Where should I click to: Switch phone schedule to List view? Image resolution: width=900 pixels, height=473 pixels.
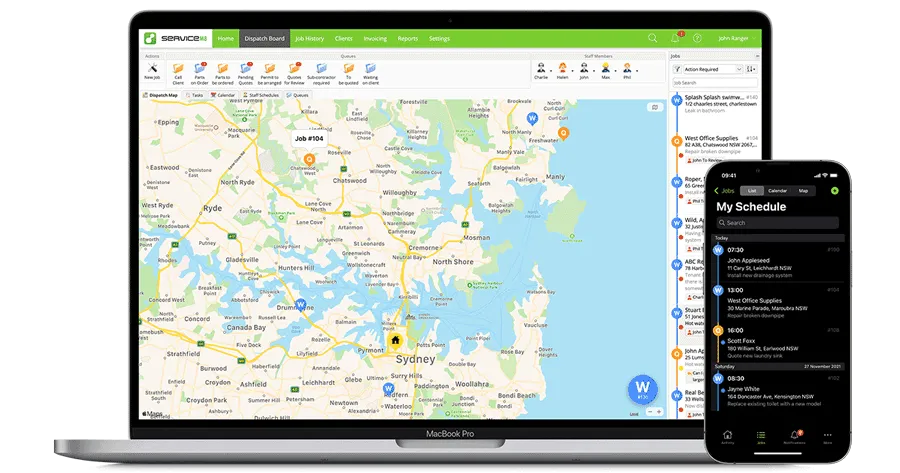click(752, 190)
